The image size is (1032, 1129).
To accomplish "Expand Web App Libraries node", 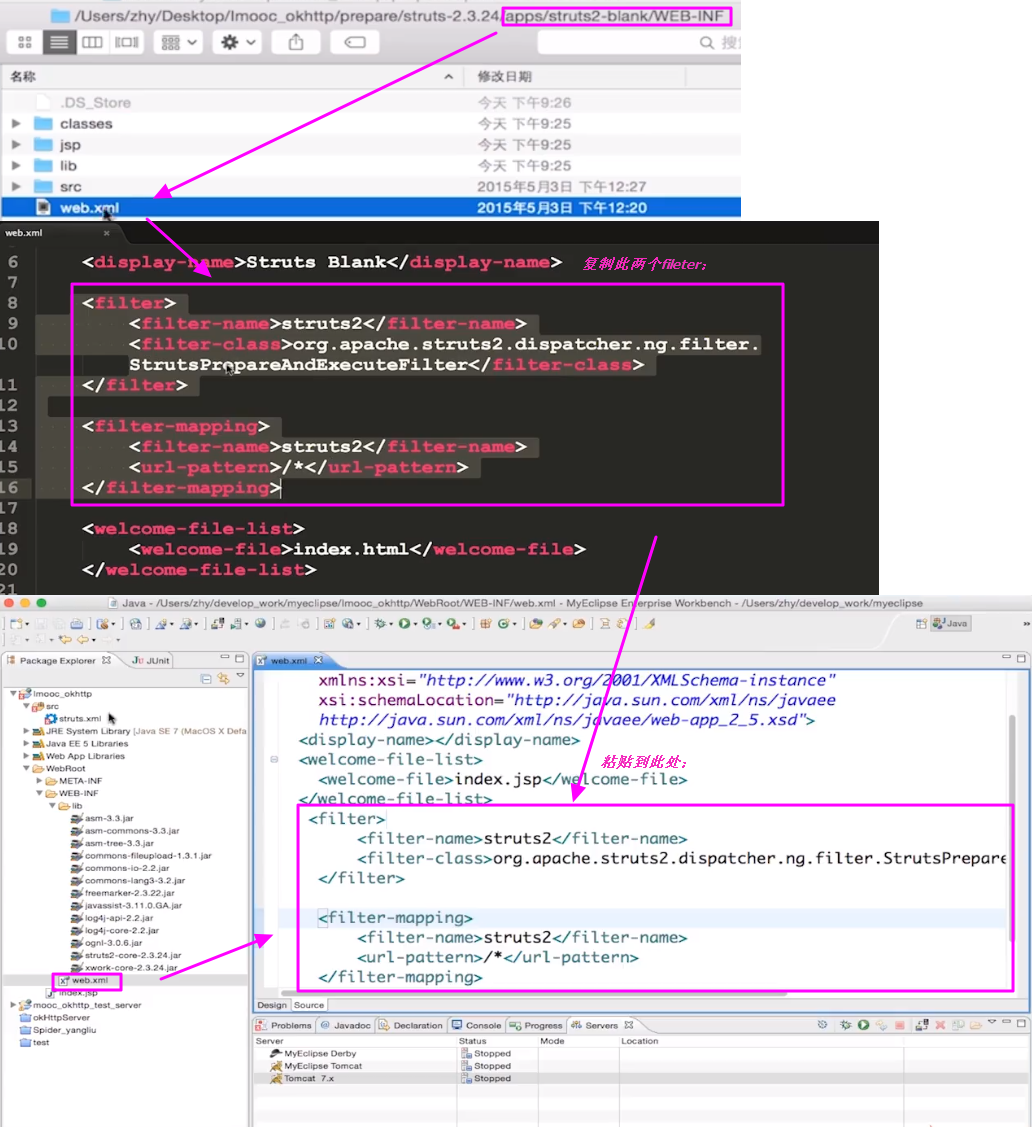I will pyautogui.click(x=27, y=756).
